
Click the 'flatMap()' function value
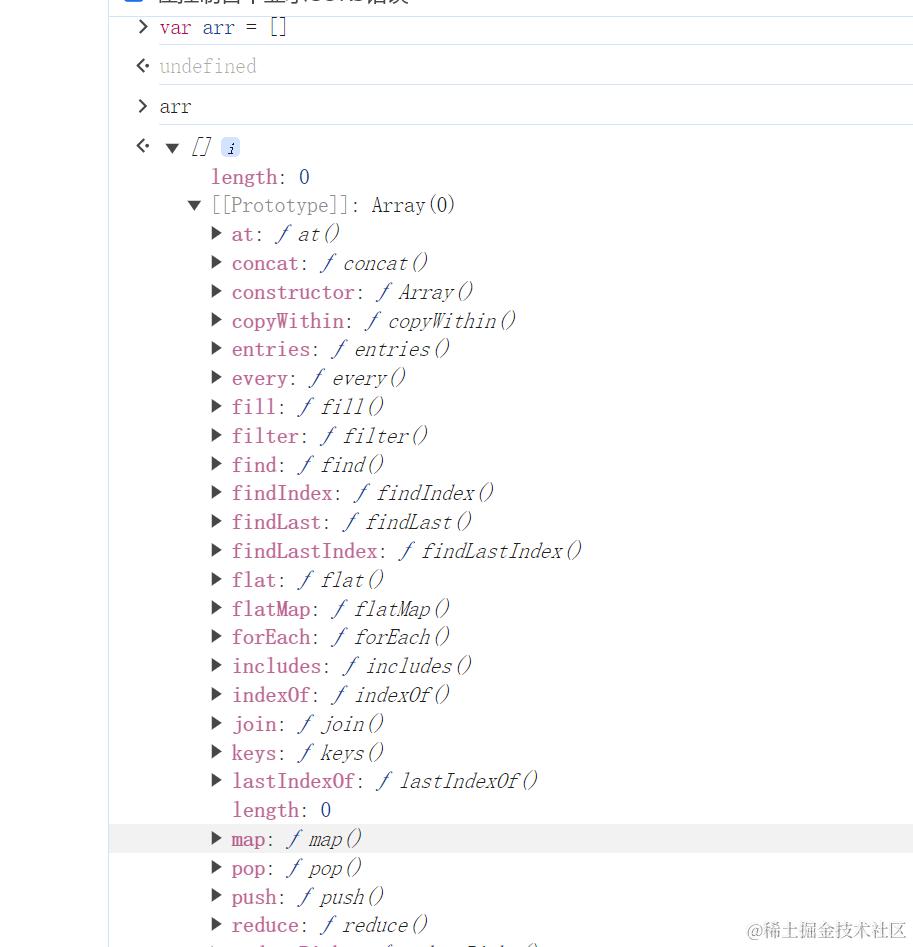pyautogui.click(x=402, y=609)
